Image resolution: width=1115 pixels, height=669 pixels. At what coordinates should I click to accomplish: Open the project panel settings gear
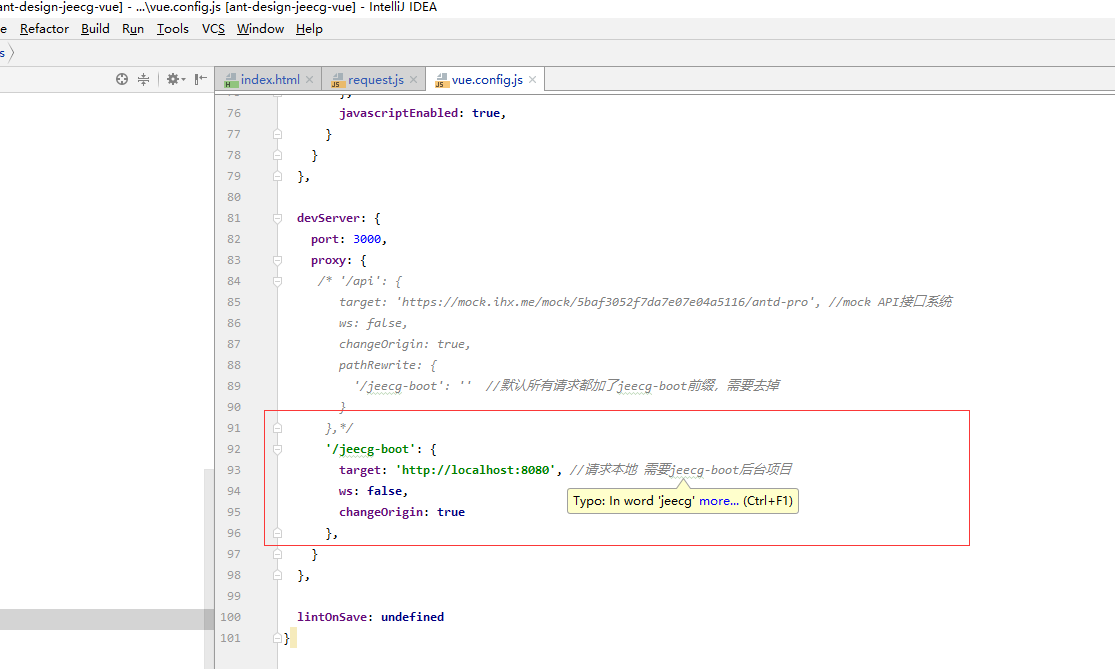175,79
